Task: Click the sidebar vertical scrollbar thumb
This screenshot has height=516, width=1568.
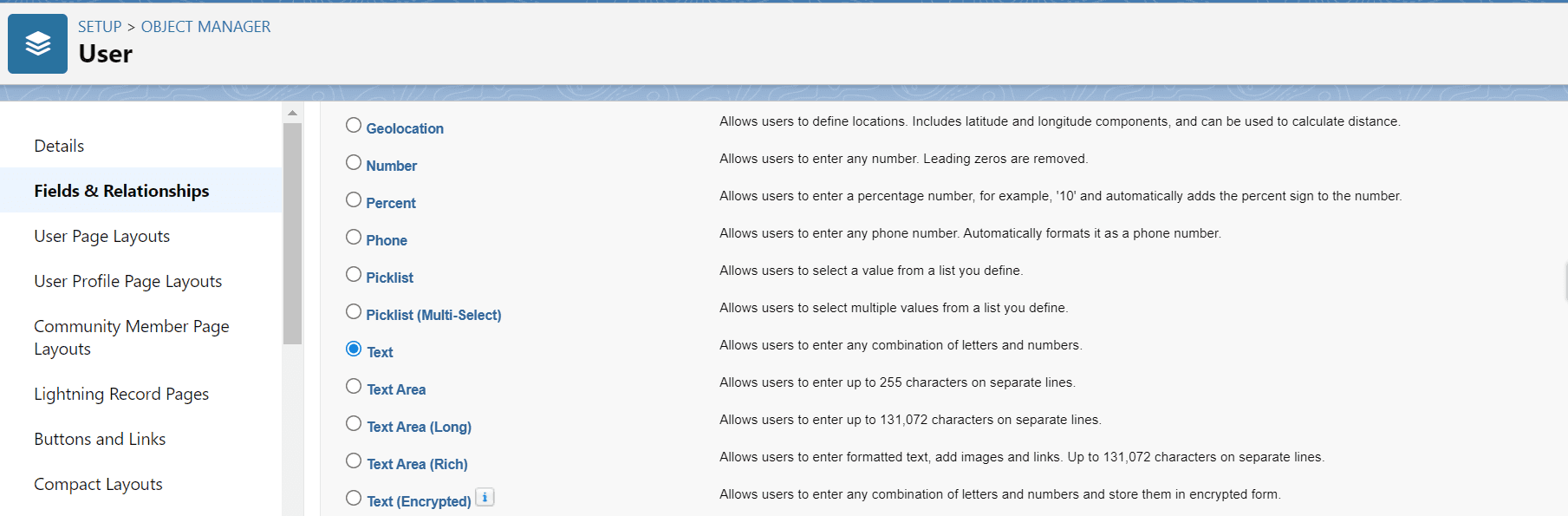Action: [292, 234]
